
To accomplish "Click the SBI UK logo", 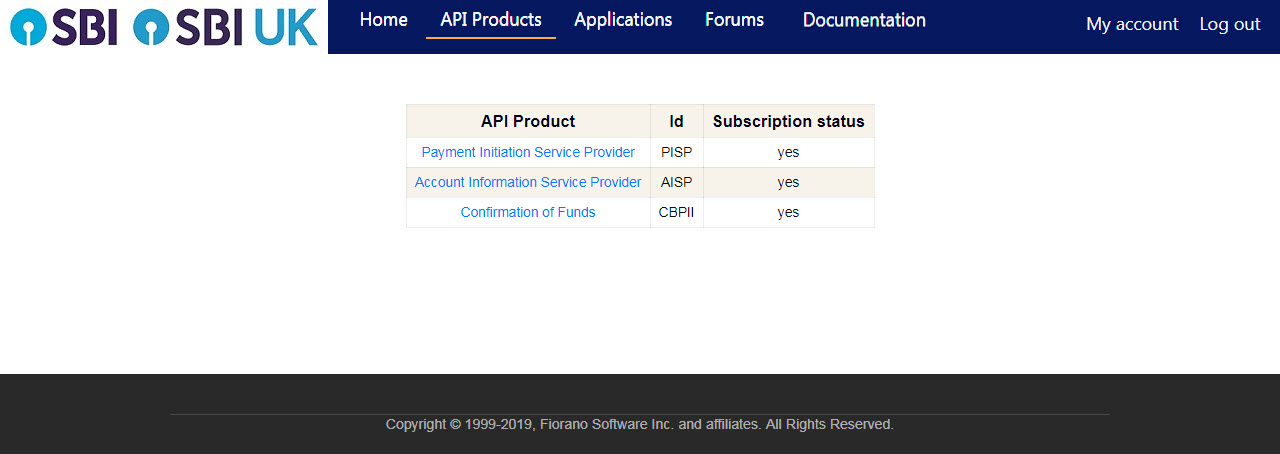I will [225, 27].
